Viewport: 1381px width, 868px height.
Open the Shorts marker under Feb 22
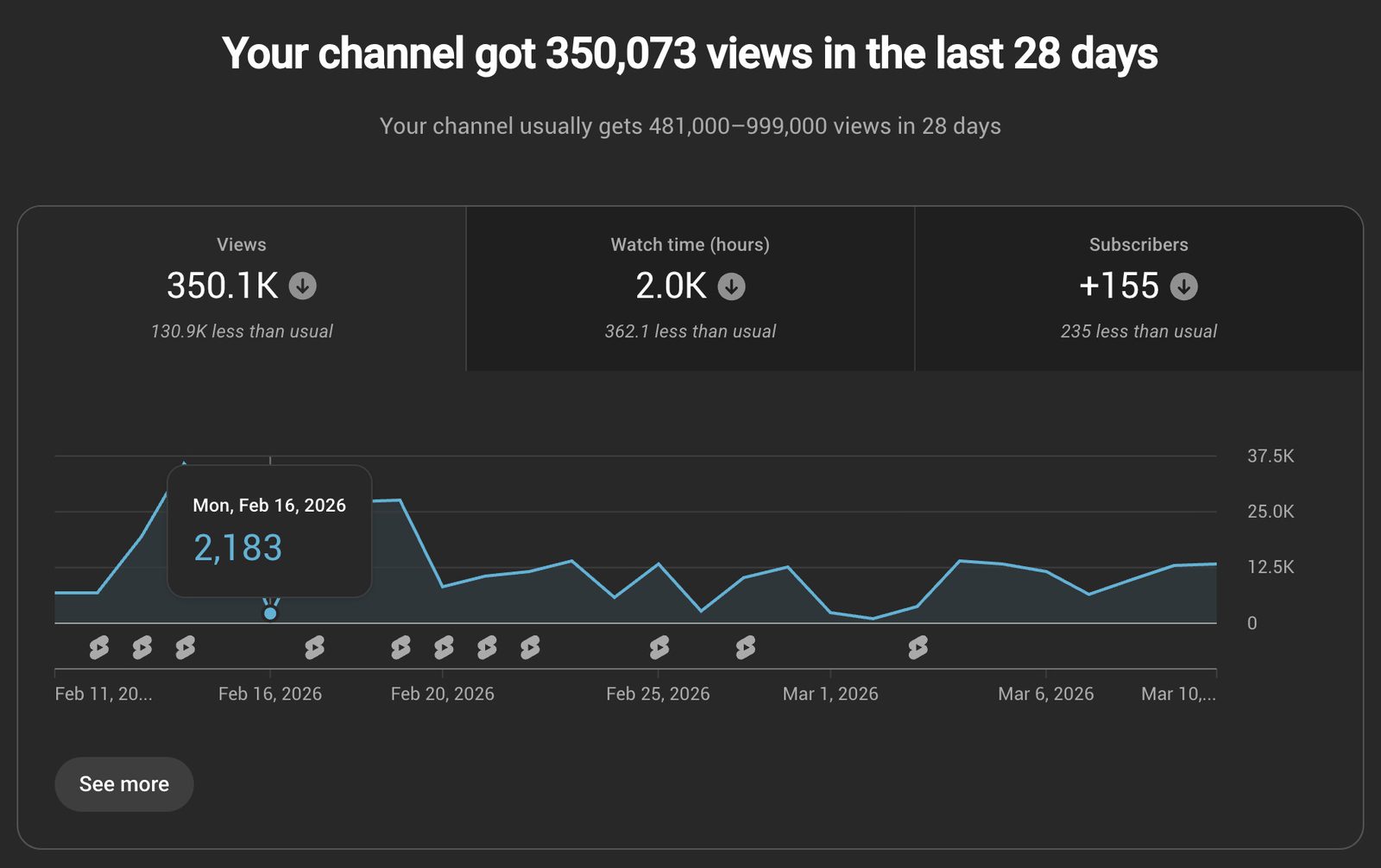(x=530, y=647)
